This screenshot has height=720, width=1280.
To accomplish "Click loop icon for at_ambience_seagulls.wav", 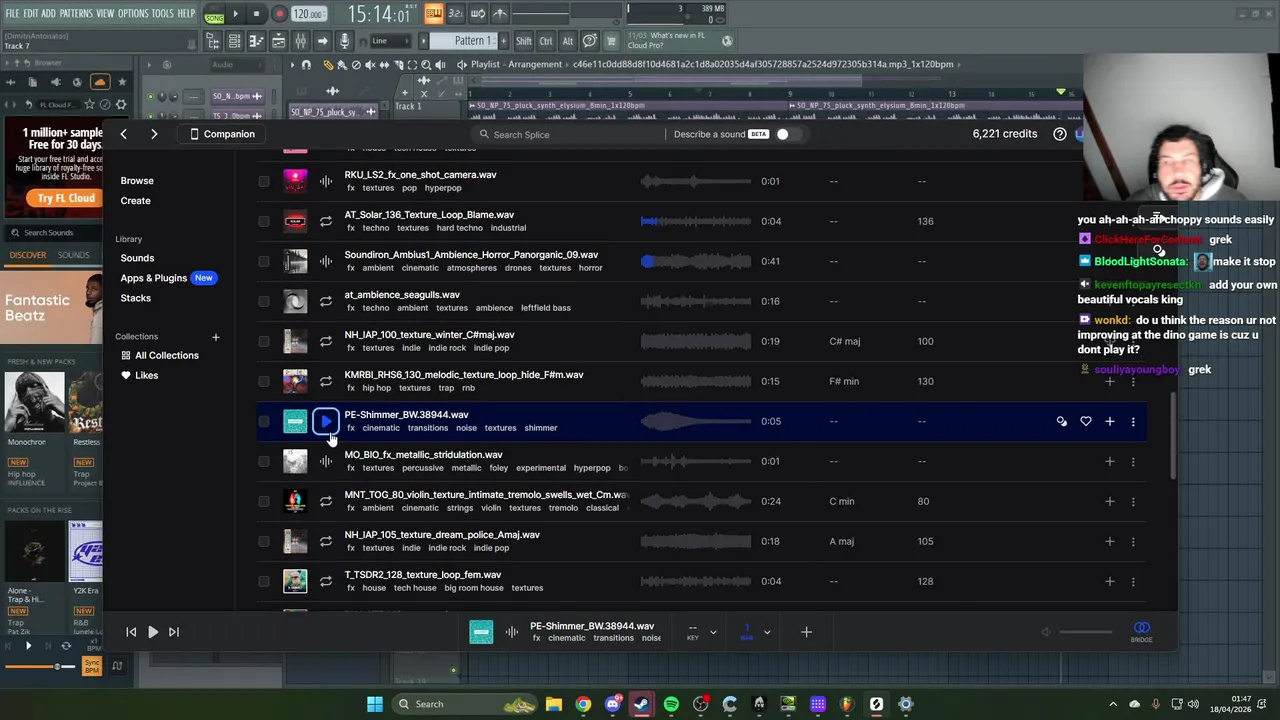I will coord(326,301).
